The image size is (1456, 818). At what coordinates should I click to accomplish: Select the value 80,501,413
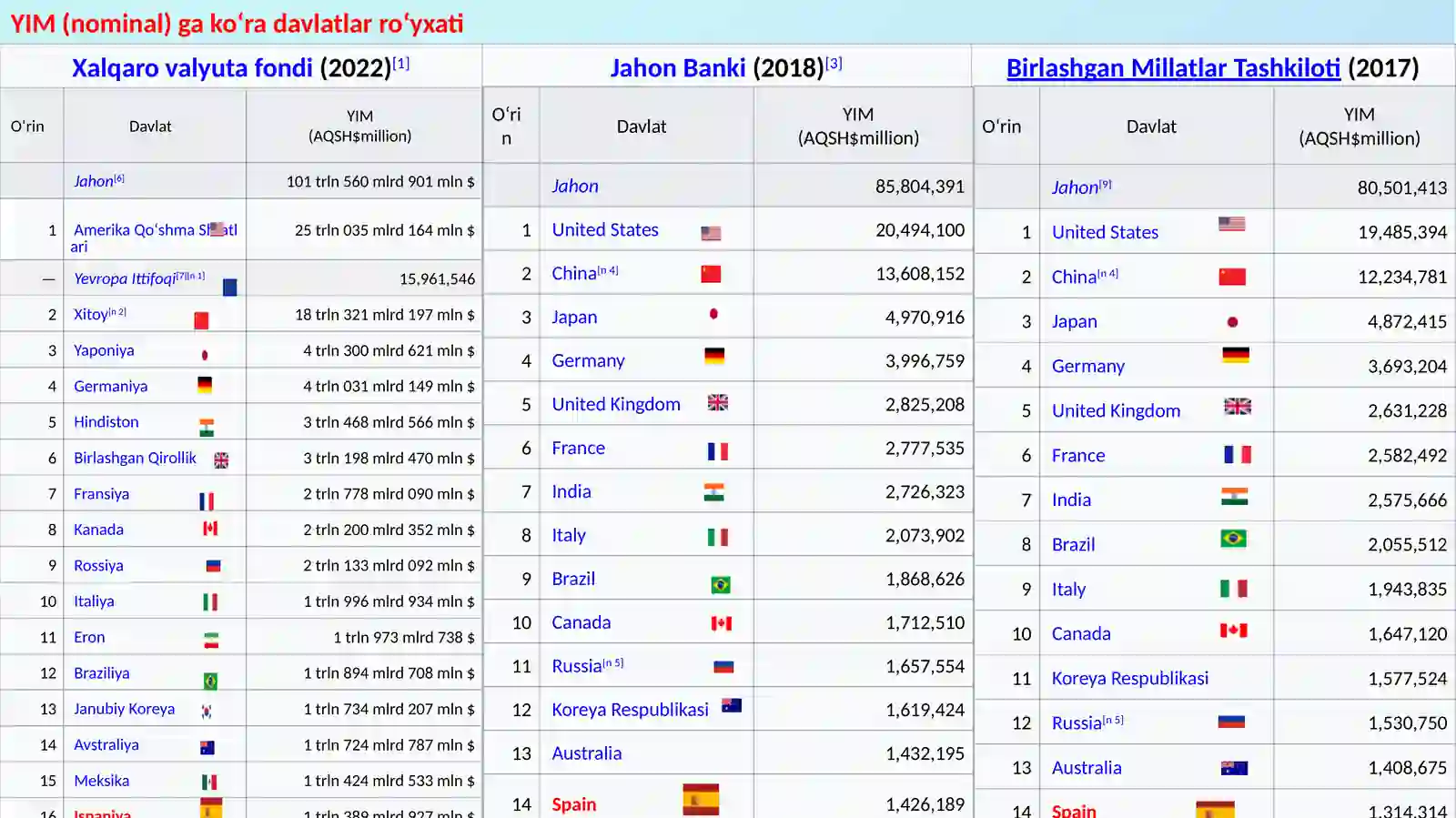(1402, 188)
